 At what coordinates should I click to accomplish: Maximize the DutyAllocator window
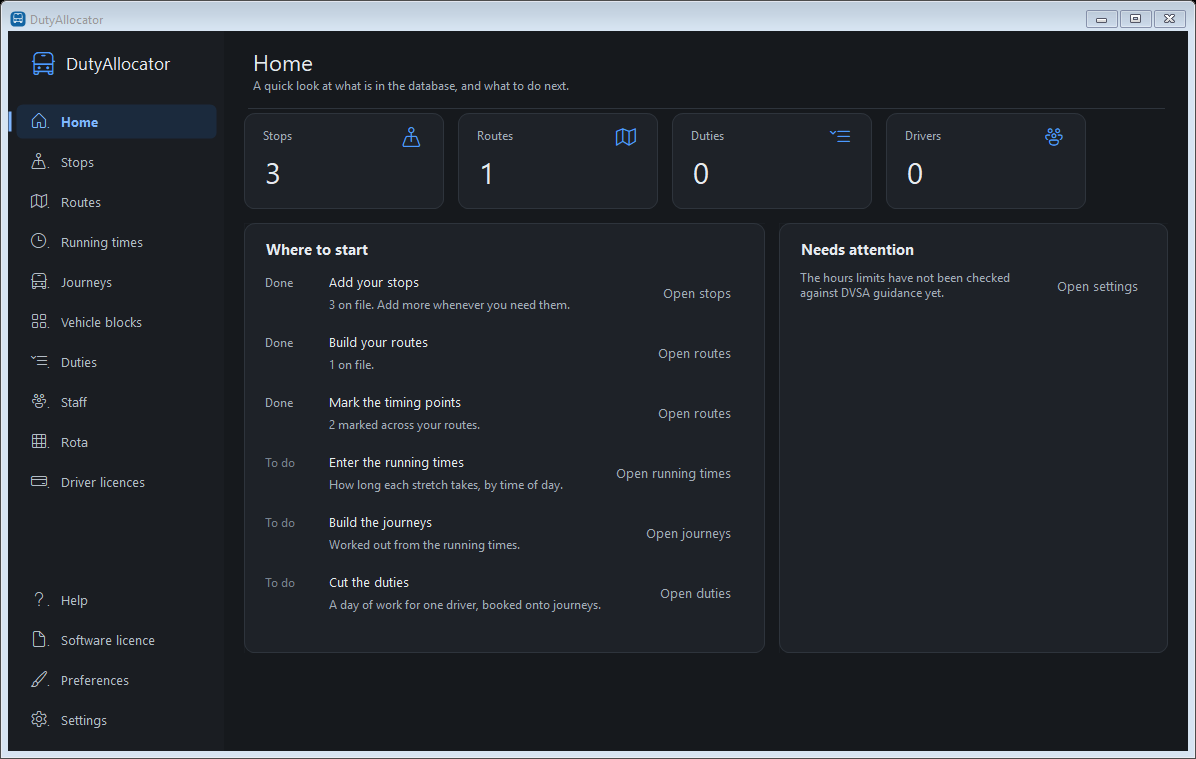pos(1136,19)
